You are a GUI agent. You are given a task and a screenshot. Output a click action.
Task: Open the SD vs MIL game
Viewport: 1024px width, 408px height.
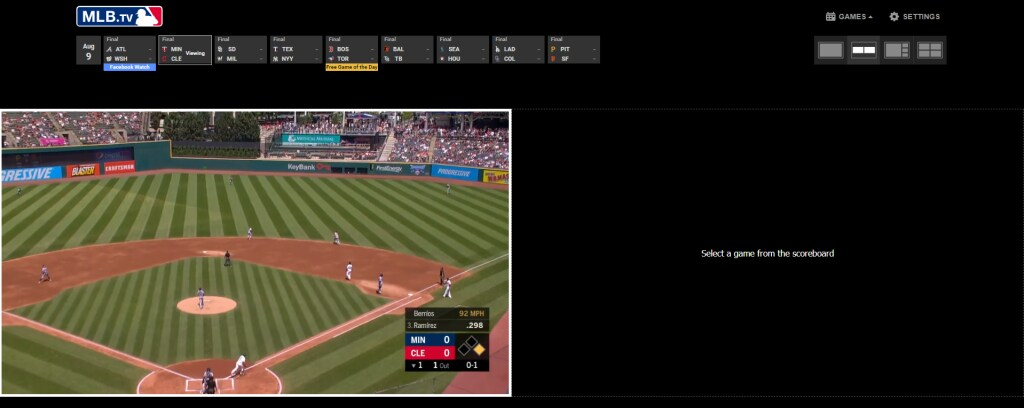tap(240, 50)
